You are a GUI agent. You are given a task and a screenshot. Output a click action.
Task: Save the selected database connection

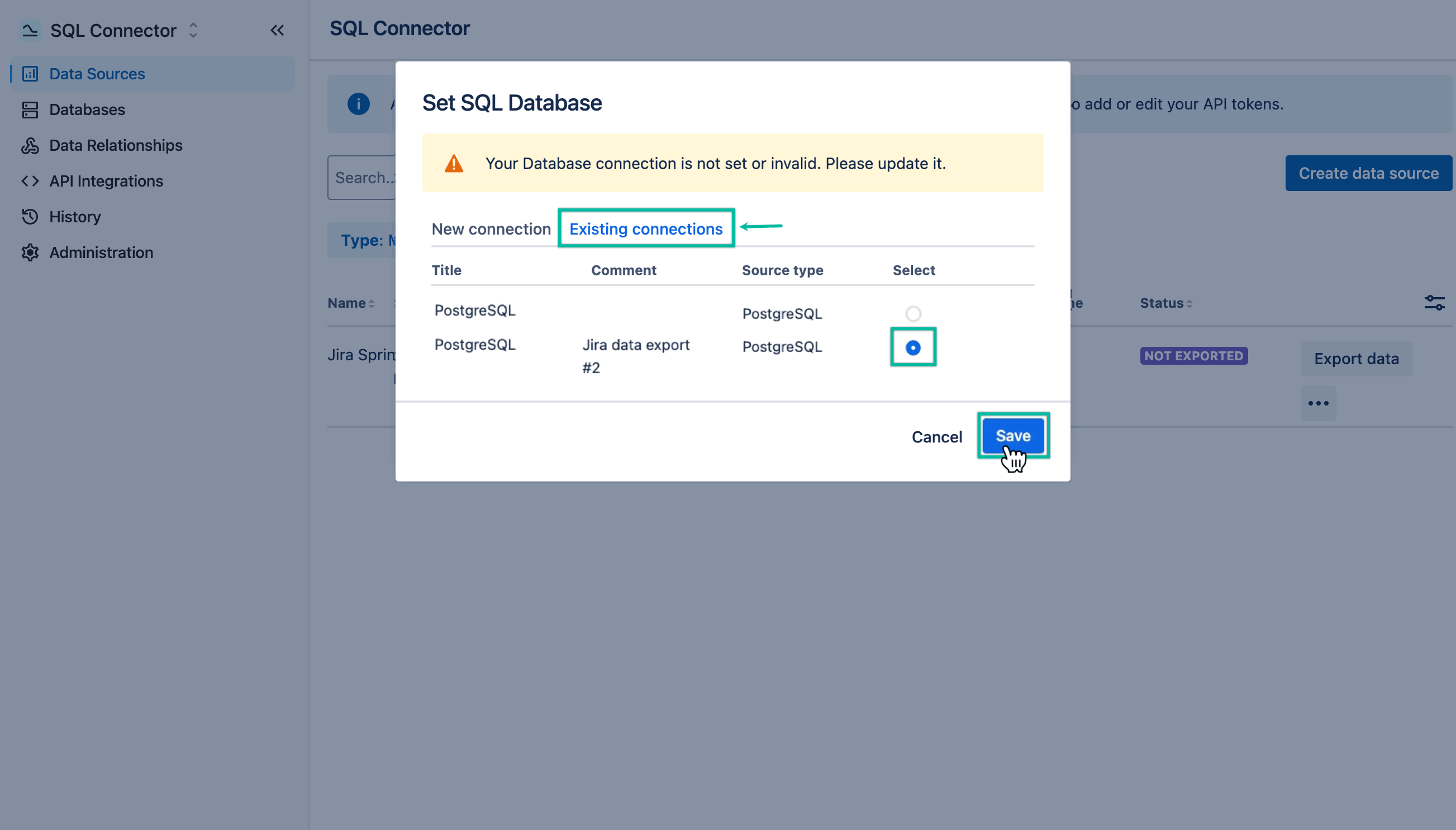click(1013, 435)
